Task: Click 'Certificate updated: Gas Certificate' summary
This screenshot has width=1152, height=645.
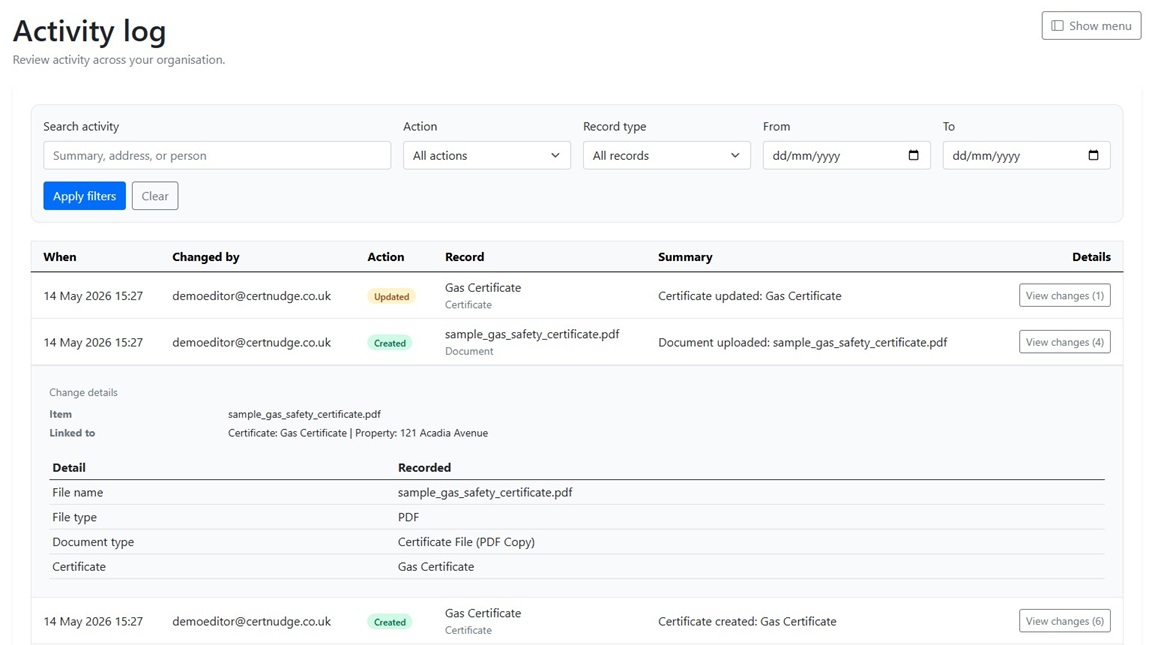Action: pyautogui.click(x=749, y=296)
